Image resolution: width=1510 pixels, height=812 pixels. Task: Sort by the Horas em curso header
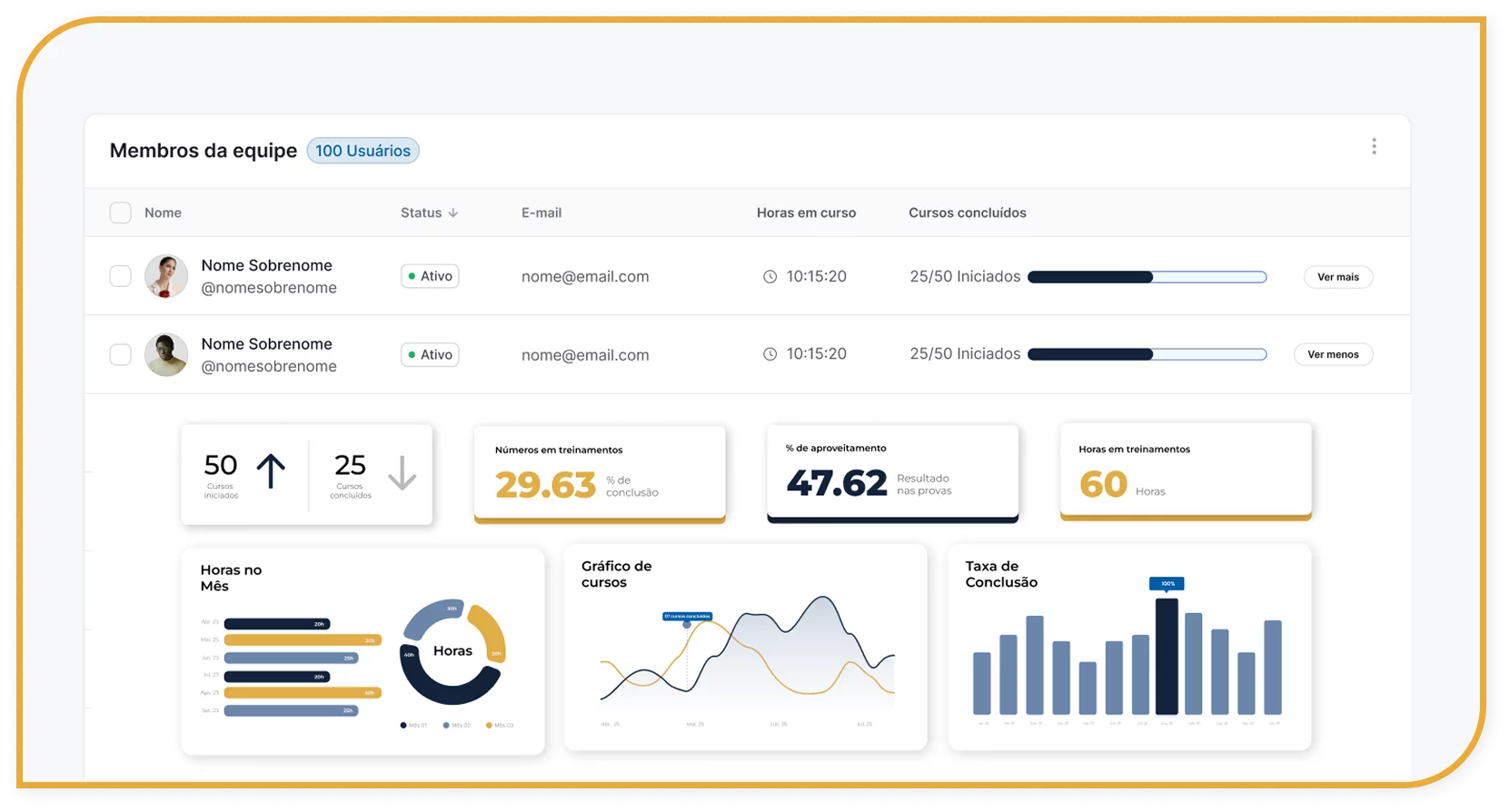[x=806, y=213]
